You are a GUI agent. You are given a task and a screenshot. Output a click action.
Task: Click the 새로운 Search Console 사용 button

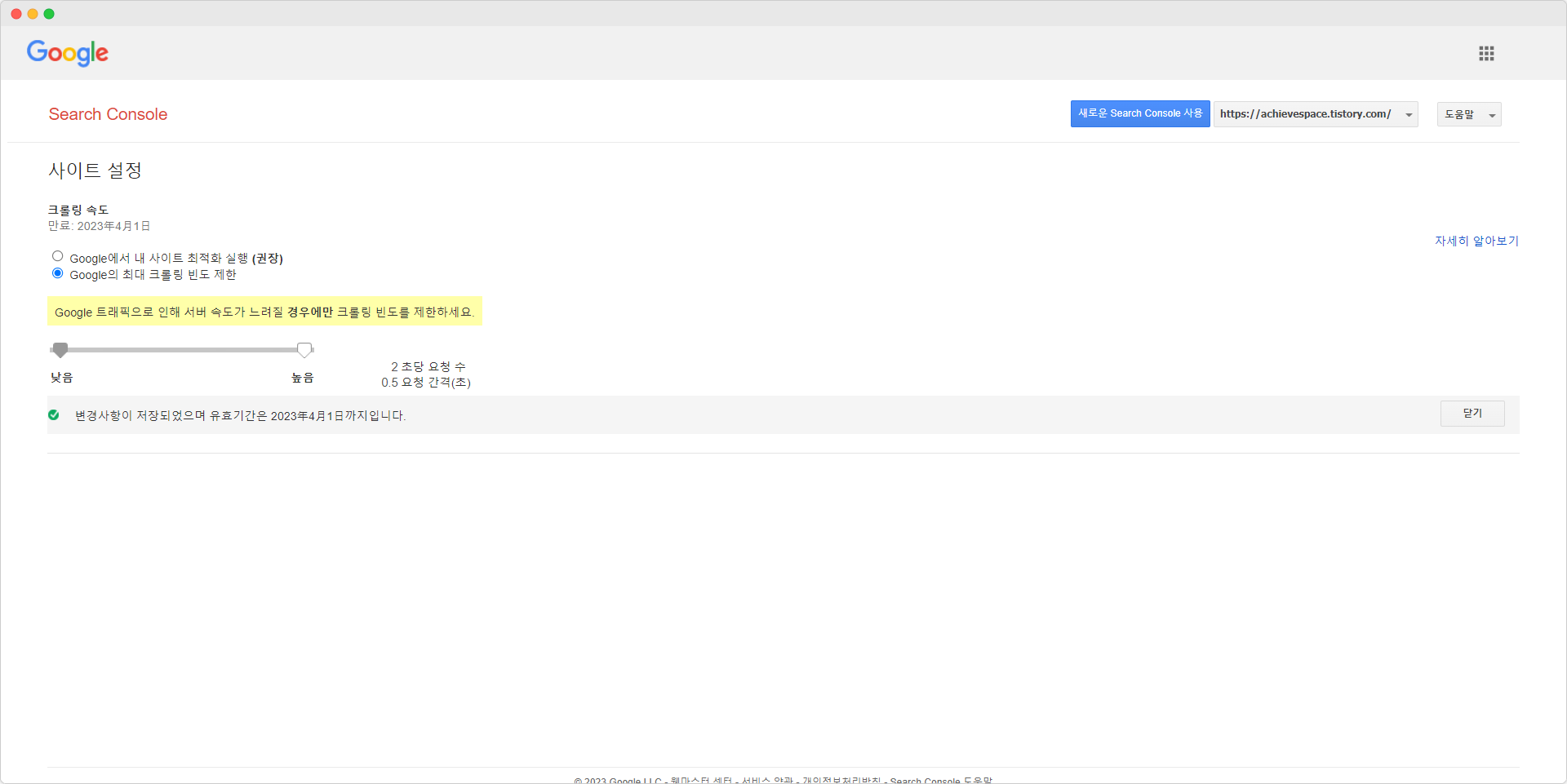[x=1140, y=114]
